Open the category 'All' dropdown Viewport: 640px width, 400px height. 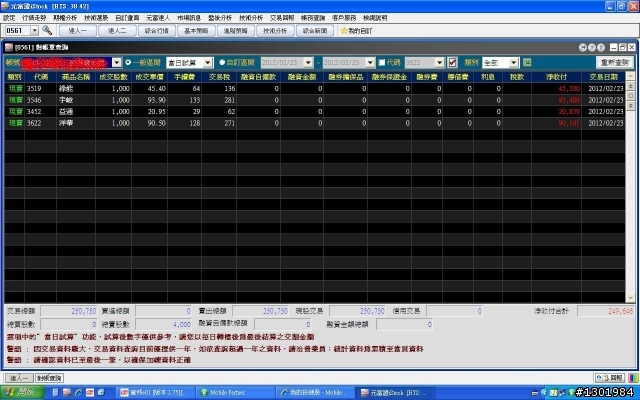coord(514,62)
